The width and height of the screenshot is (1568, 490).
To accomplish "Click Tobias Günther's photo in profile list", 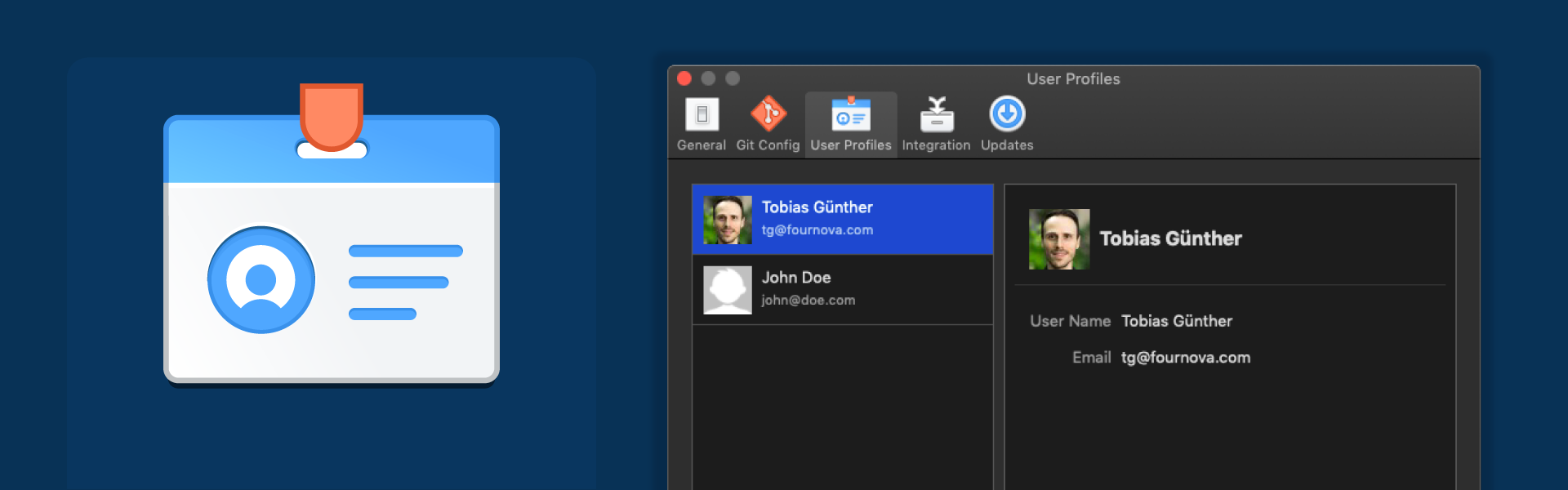I will coord(728,220).
